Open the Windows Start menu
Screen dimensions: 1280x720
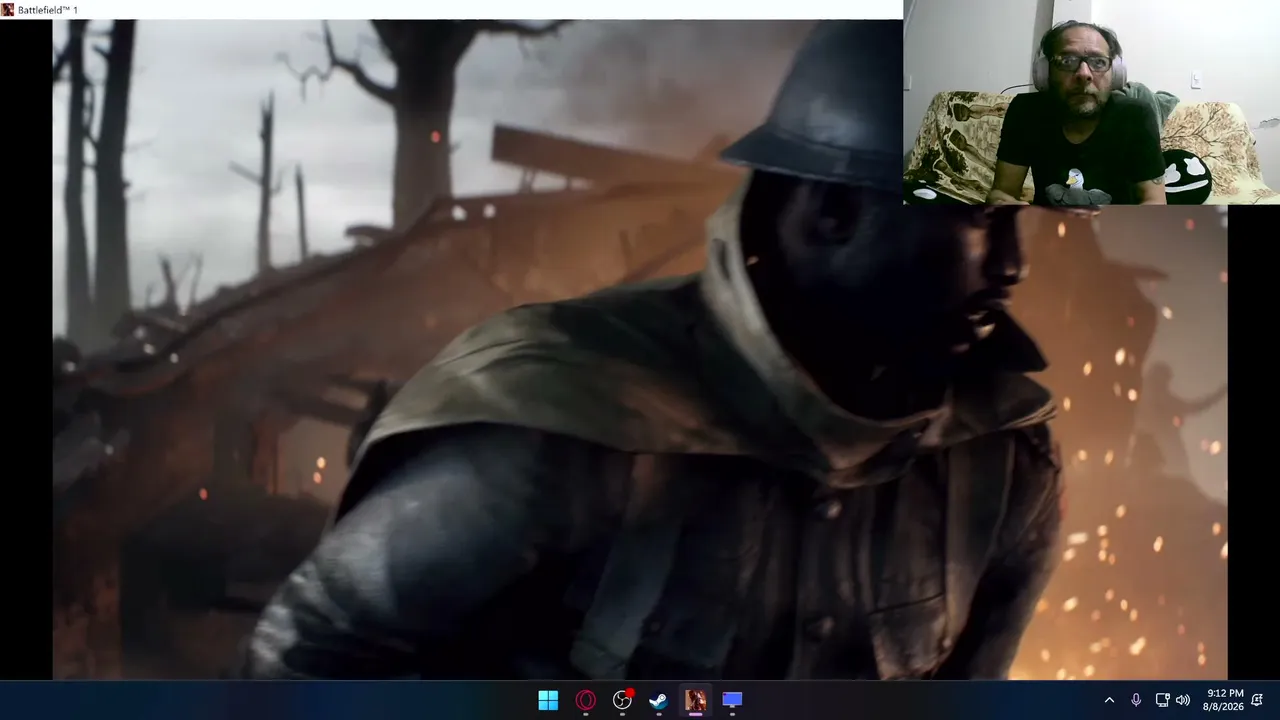click(548, 700)
